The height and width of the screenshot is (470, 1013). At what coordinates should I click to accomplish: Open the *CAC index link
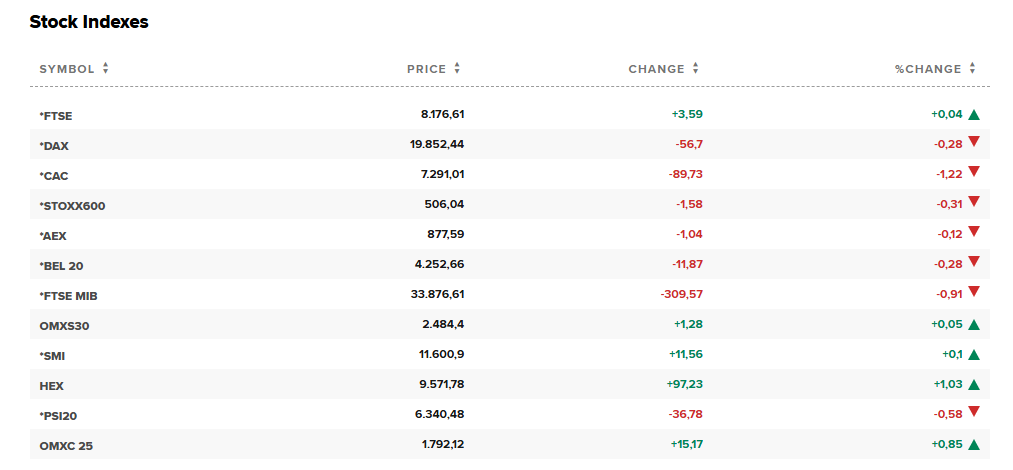tap(54, 176)
